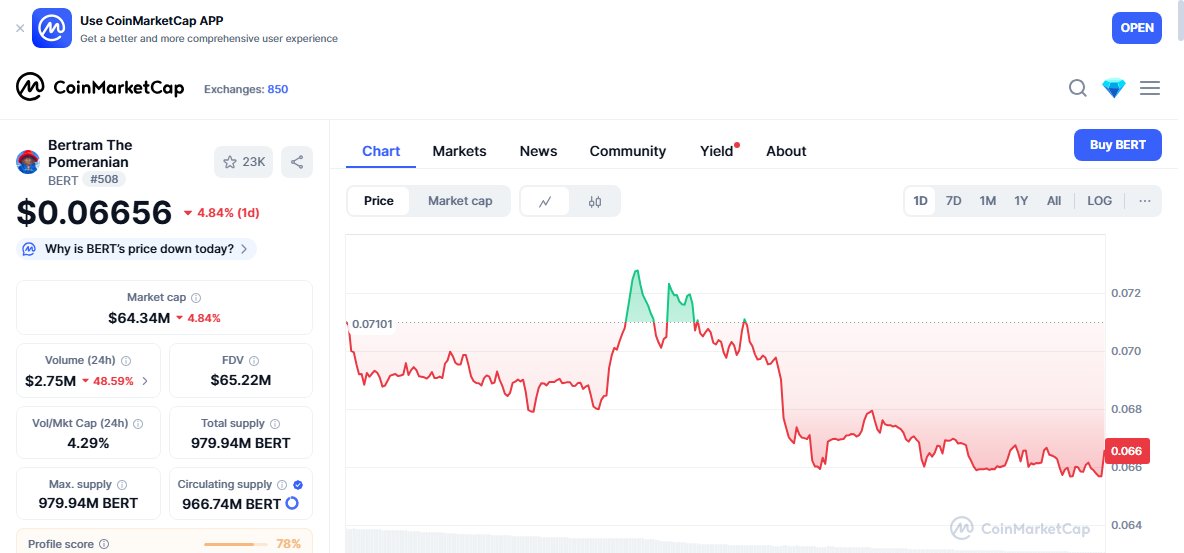Image resolution: width=1184 pixels, height=553 pixels.
Task: Set chart range to 7D
Action: pyautogui.click(x=954, y=201)
